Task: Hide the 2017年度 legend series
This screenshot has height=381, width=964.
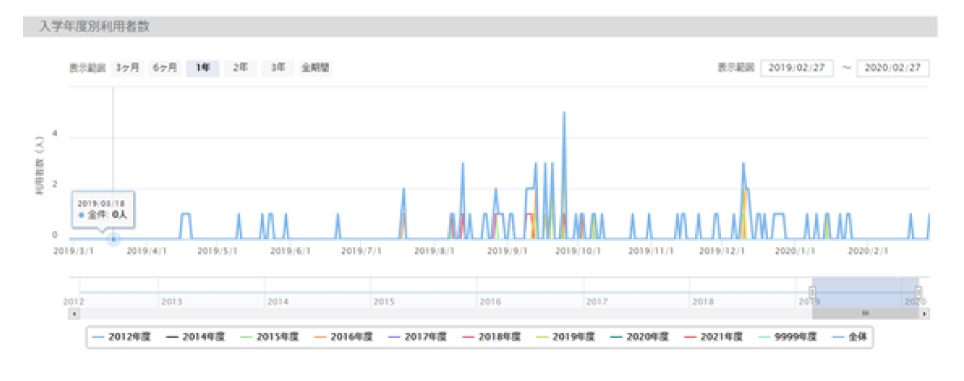Action: click(x=418, y=337)
